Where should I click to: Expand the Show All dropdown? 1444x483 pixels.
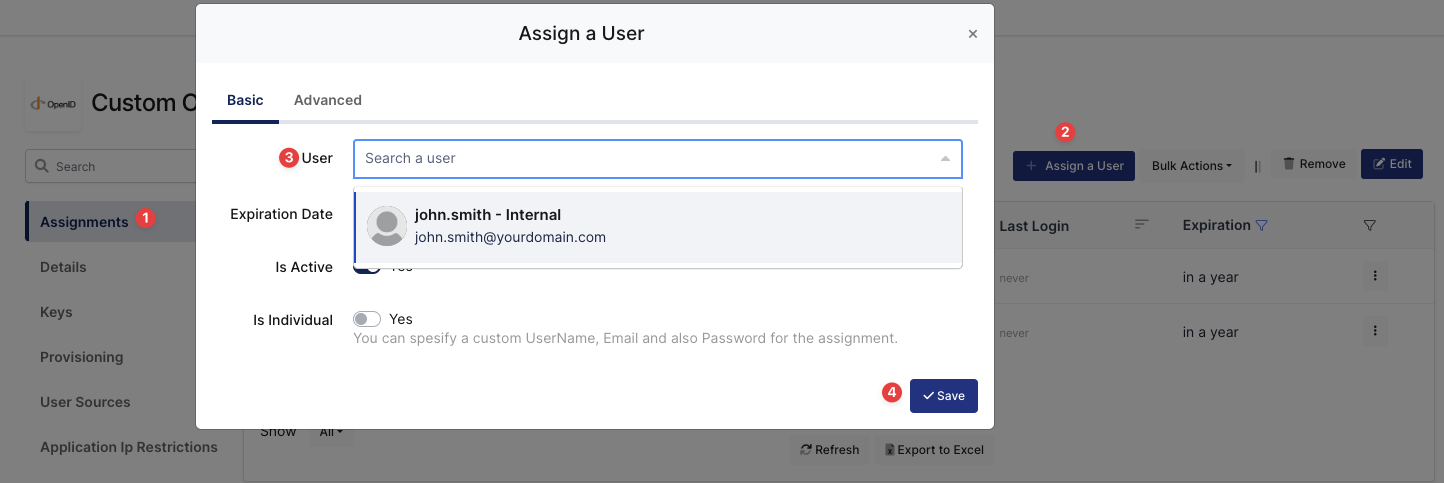(x=331, y=432)
